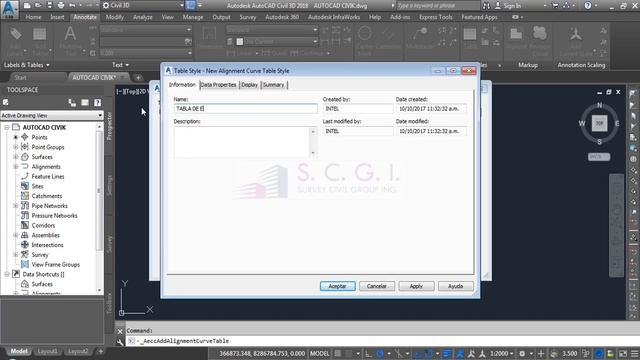Click the Open file quick-access icon

pyautogui.click(x=38, y=6)
